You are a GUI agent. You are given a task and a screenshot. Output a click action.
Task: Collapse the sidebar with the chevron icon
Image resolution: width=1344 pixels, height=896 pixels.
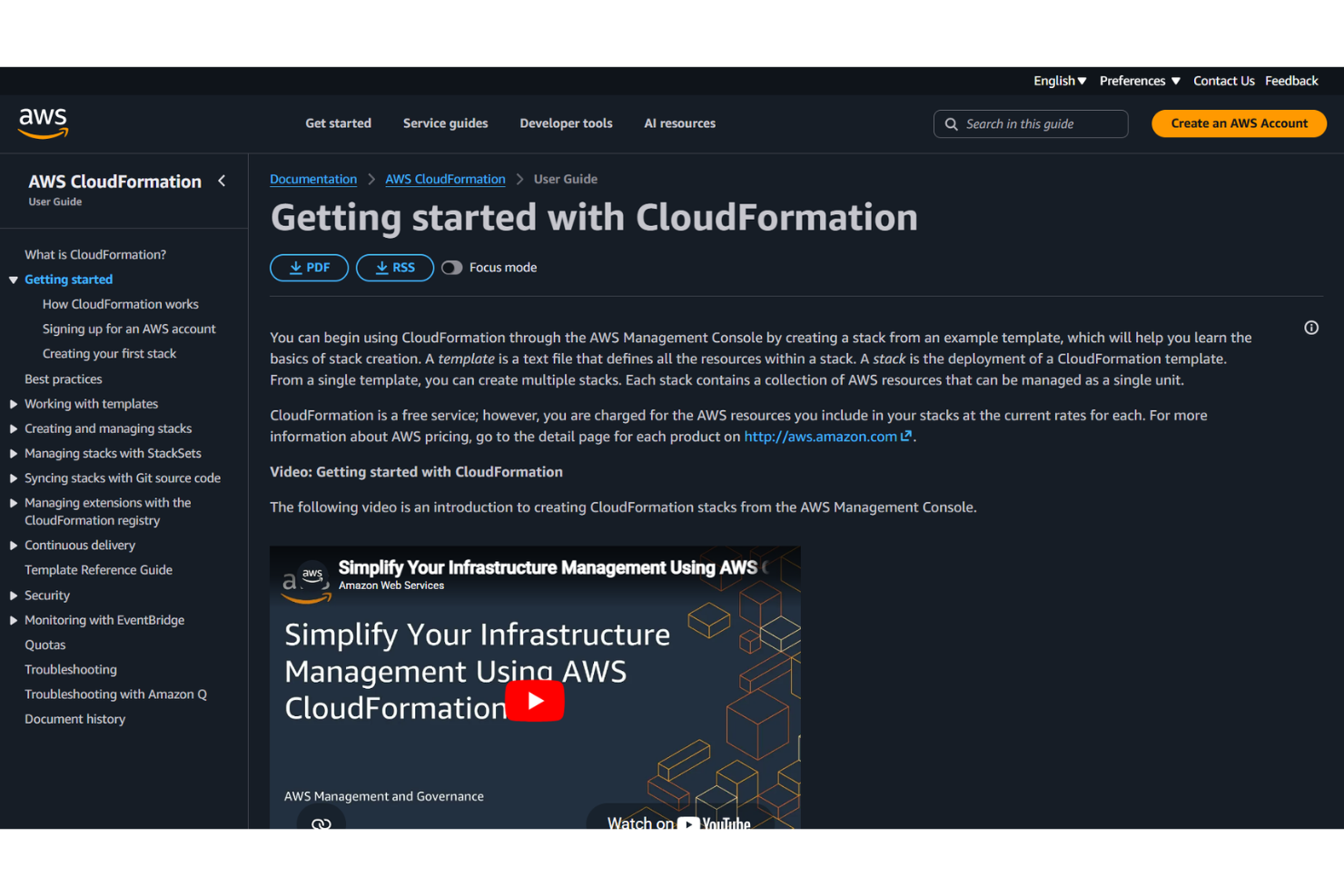pos(222,181)
